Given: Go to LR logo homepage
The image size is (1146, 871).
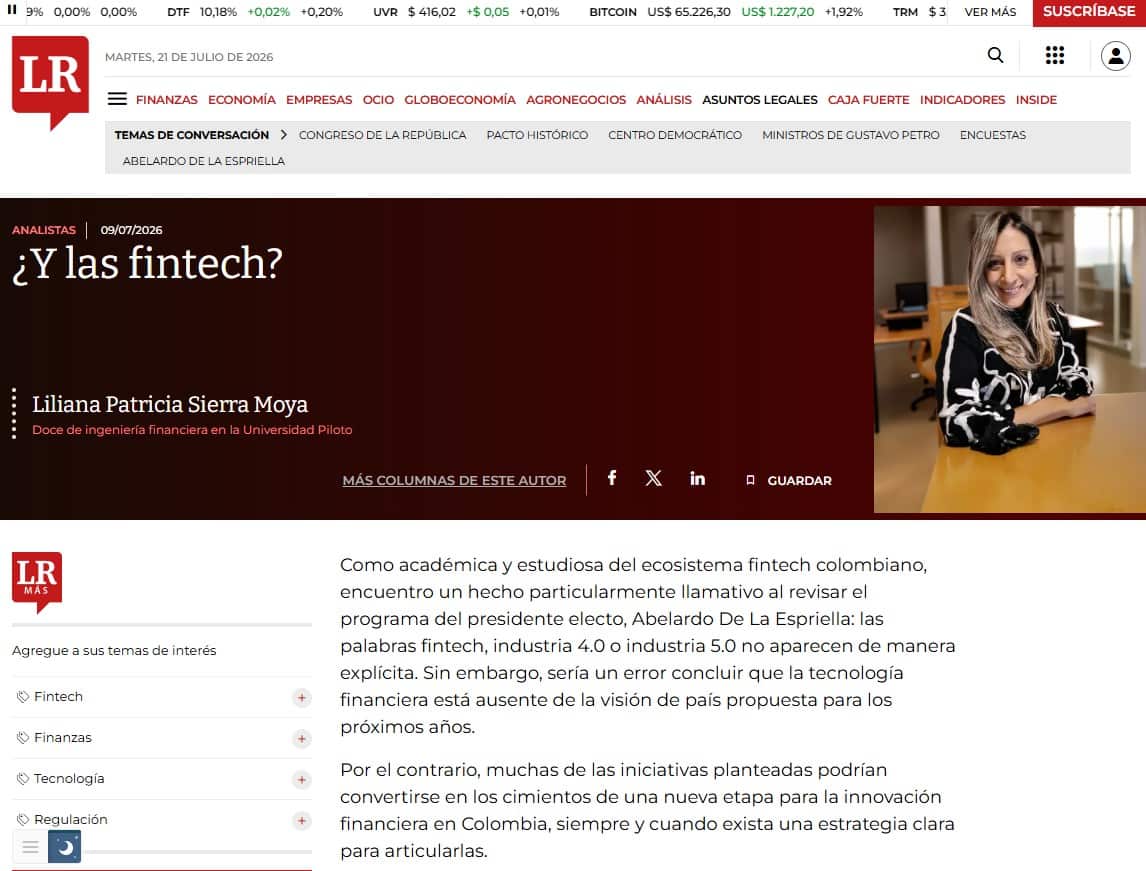Looking at the screenshot, I should (50, 83).
